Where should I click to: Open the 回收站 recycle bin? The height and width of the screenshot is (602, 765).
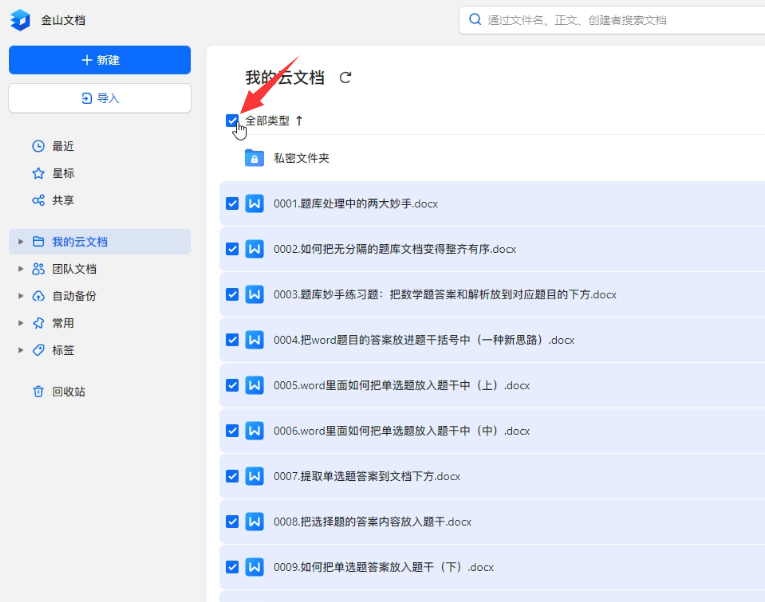[69, 392]
